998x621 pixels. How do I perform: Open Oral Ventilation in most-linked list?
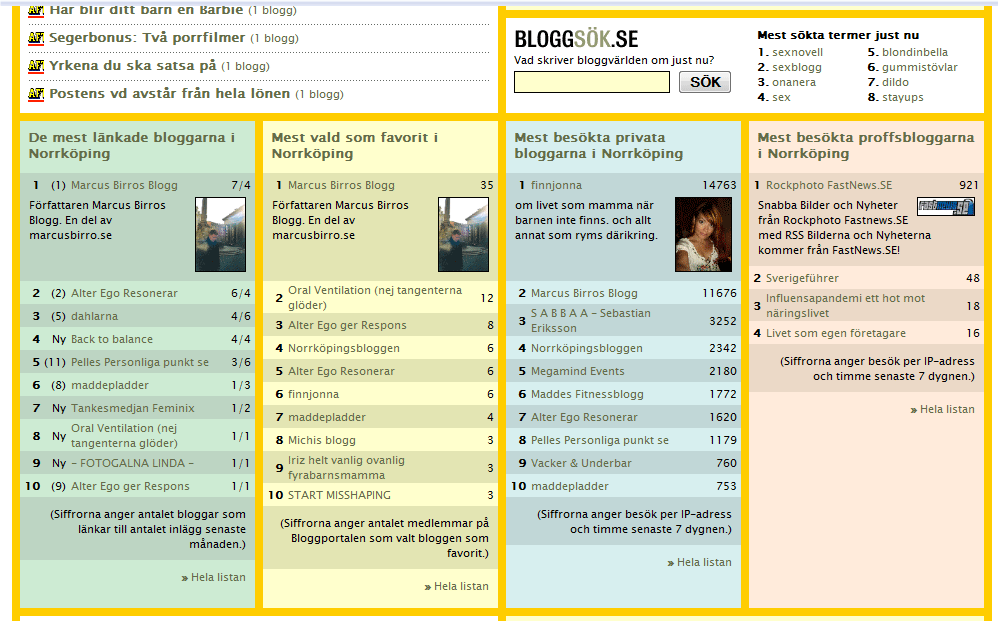pos(124,436)
